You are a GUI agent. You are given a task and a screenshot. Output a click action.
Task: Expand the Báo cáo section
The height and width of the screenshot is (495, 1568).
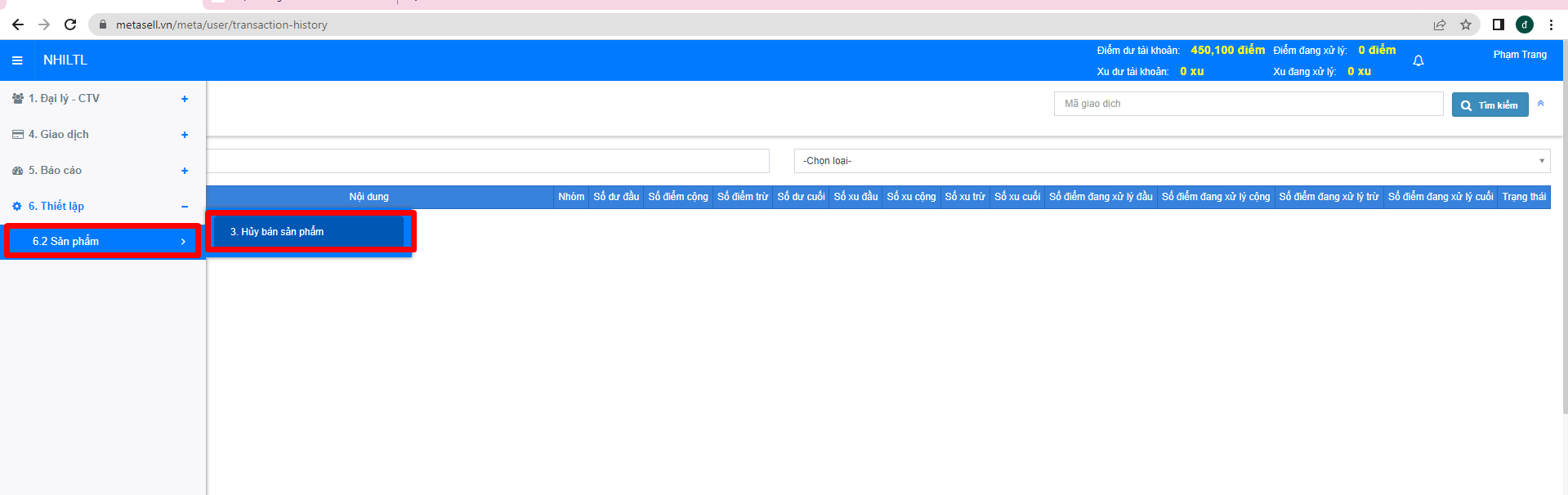coord(185,171)
